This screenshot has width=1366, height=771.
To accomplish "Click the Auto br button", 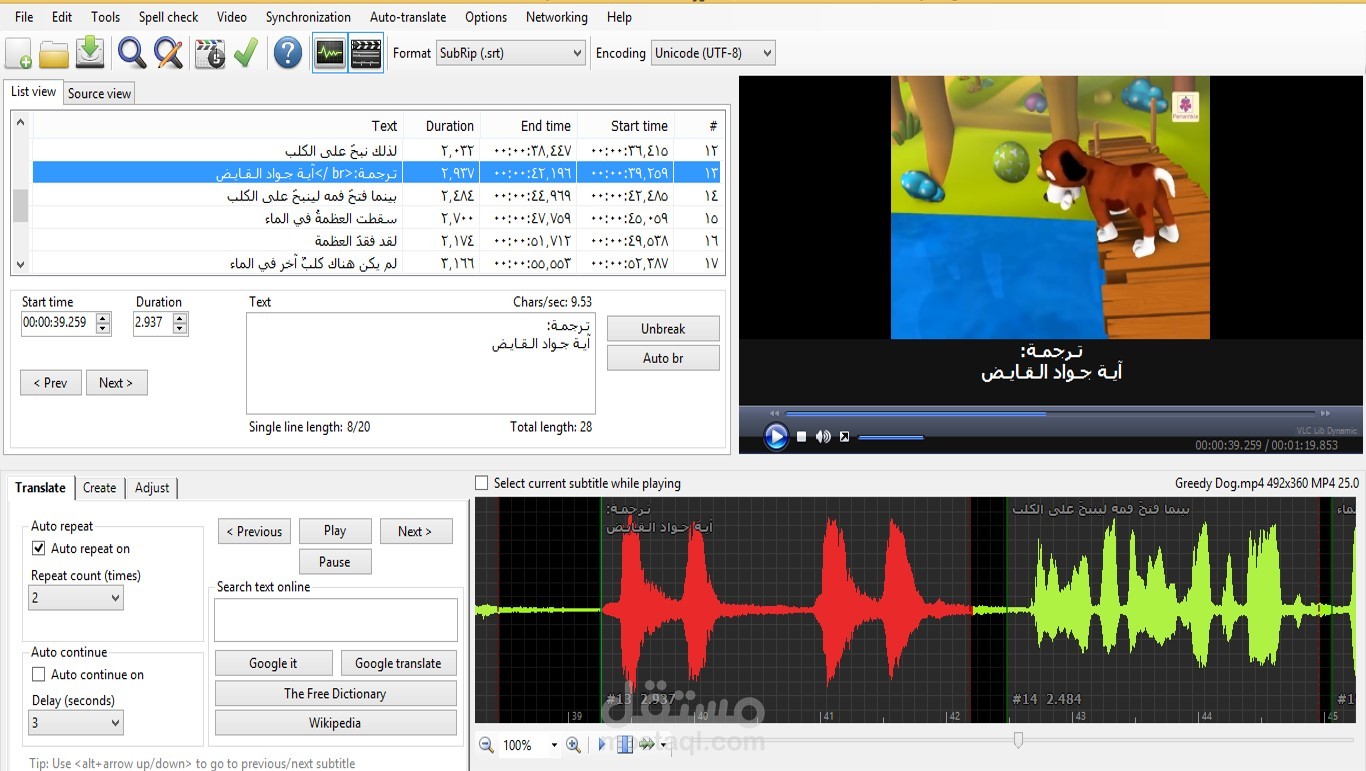I will pyautogui.click(x=663, y=358).
